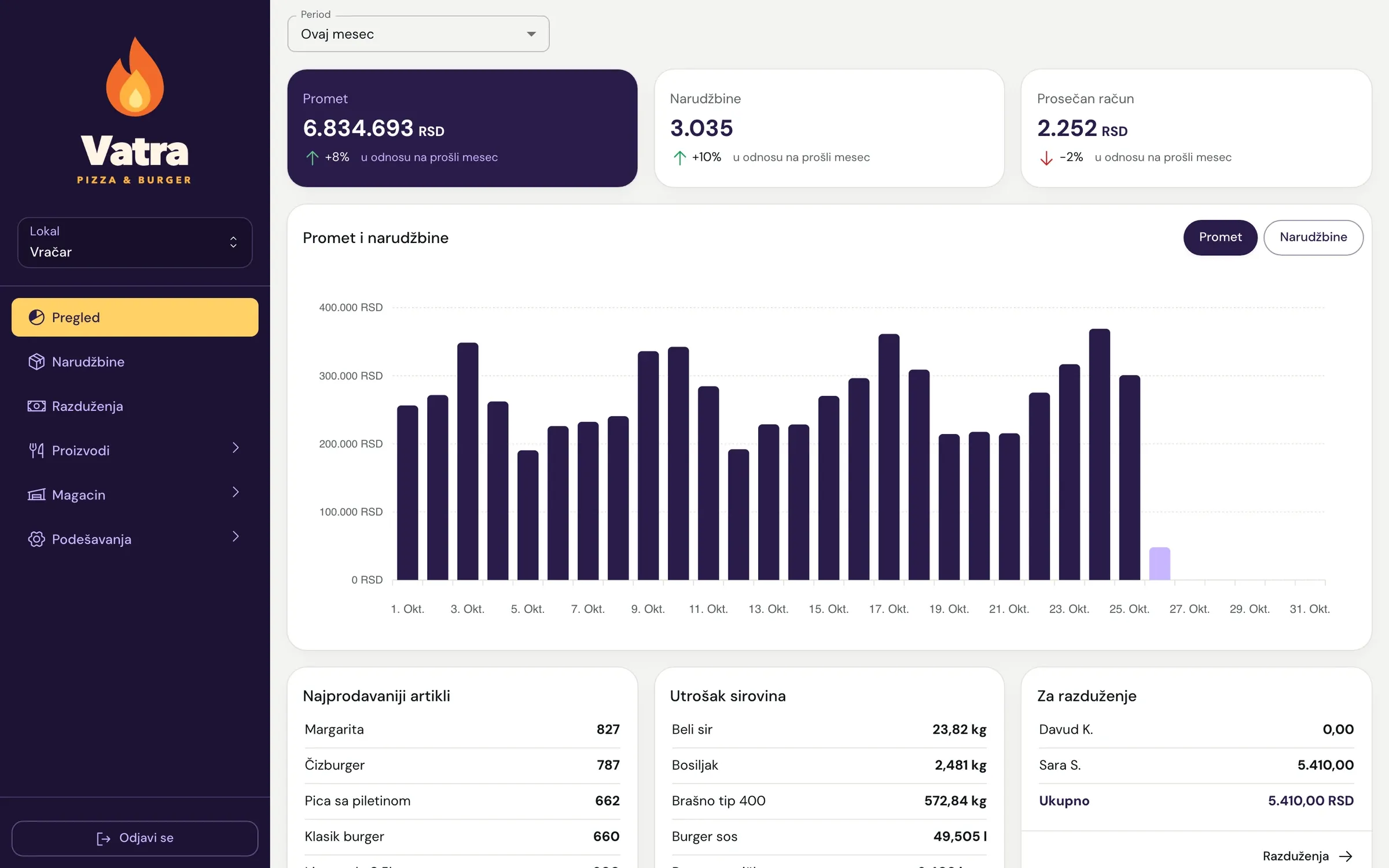Click the chart bar for 17. Okt.
The width and height of the screenshot is (1389, 868).
pyautogui.click(x=888, y=457)
